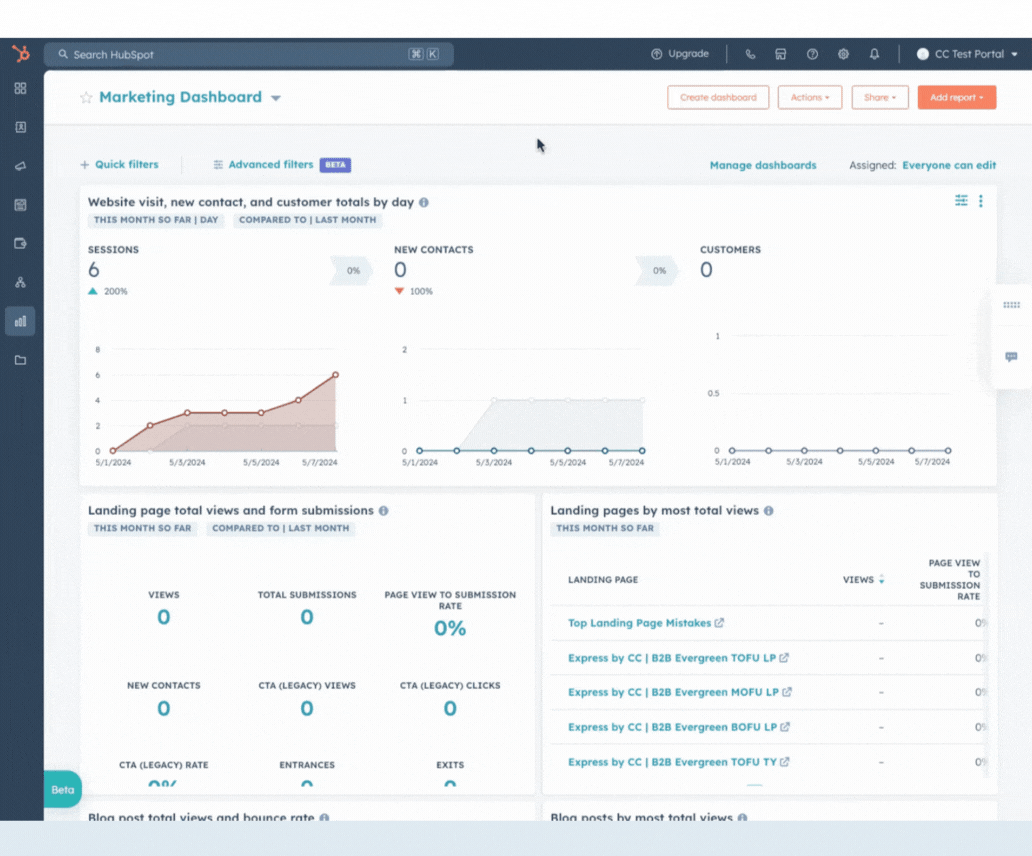1032x856 pixels.
Task: Add Quick filters to the dashboard
Action: 119,165
